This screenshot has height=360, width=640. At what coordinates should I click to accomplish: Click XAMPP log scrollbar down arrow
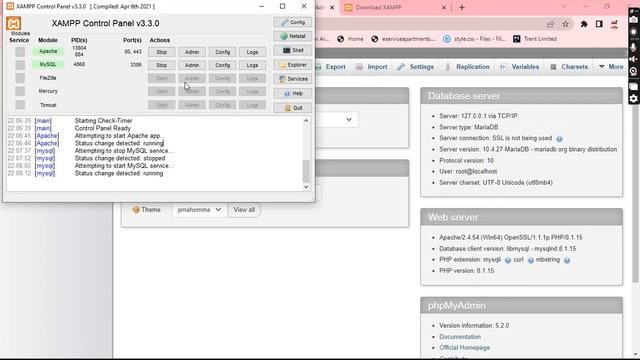306,187
